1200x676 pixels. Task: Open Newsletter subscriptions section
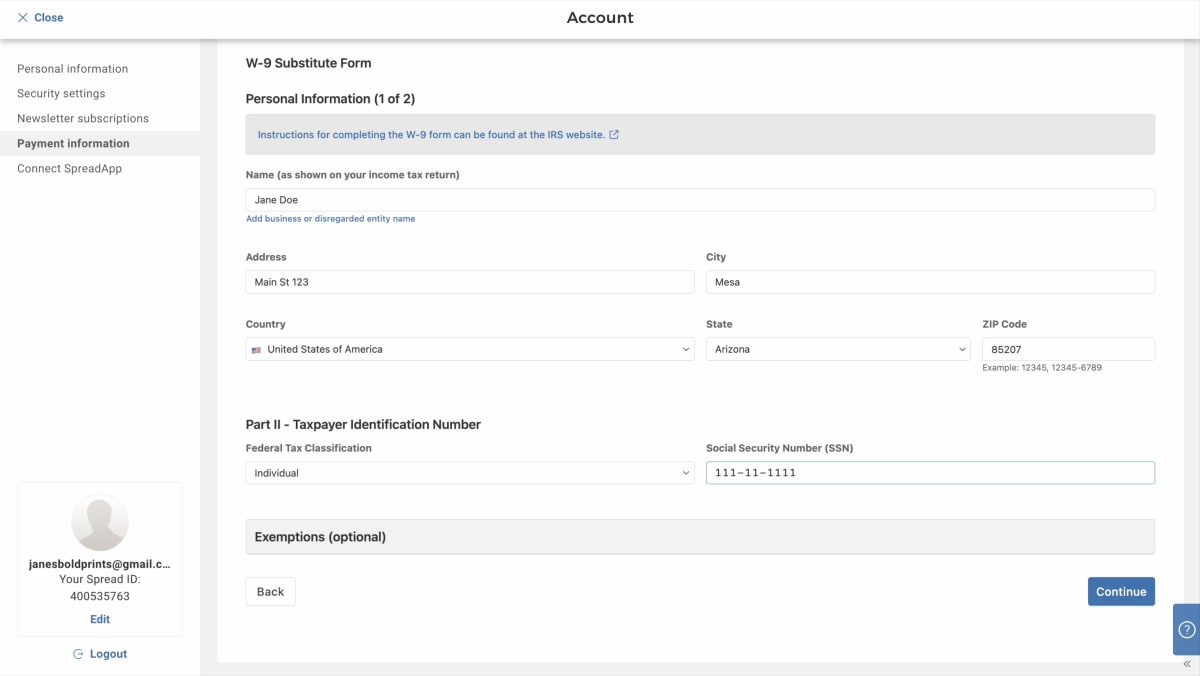click(x=83, y=119)
